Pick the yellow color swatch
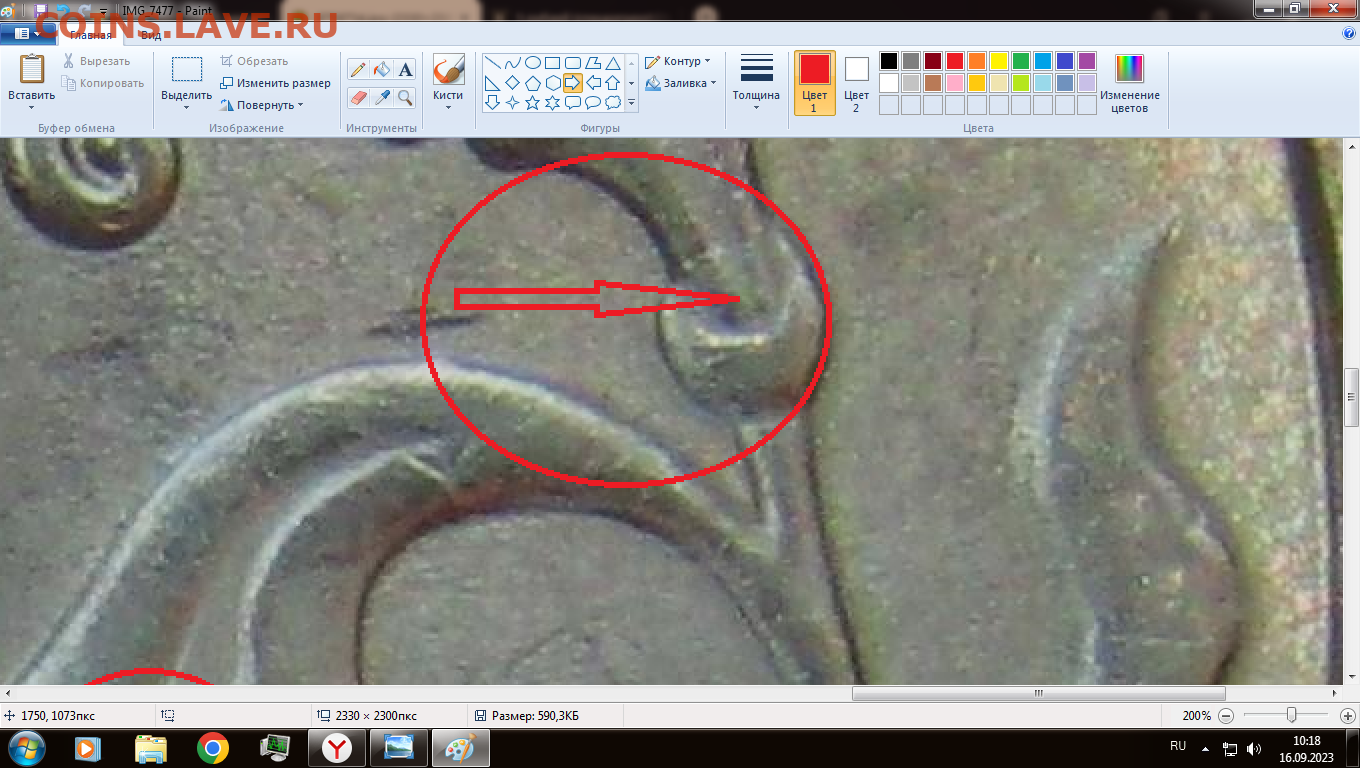The height and width of the screenshot is (768, 1360). point(999,61)
